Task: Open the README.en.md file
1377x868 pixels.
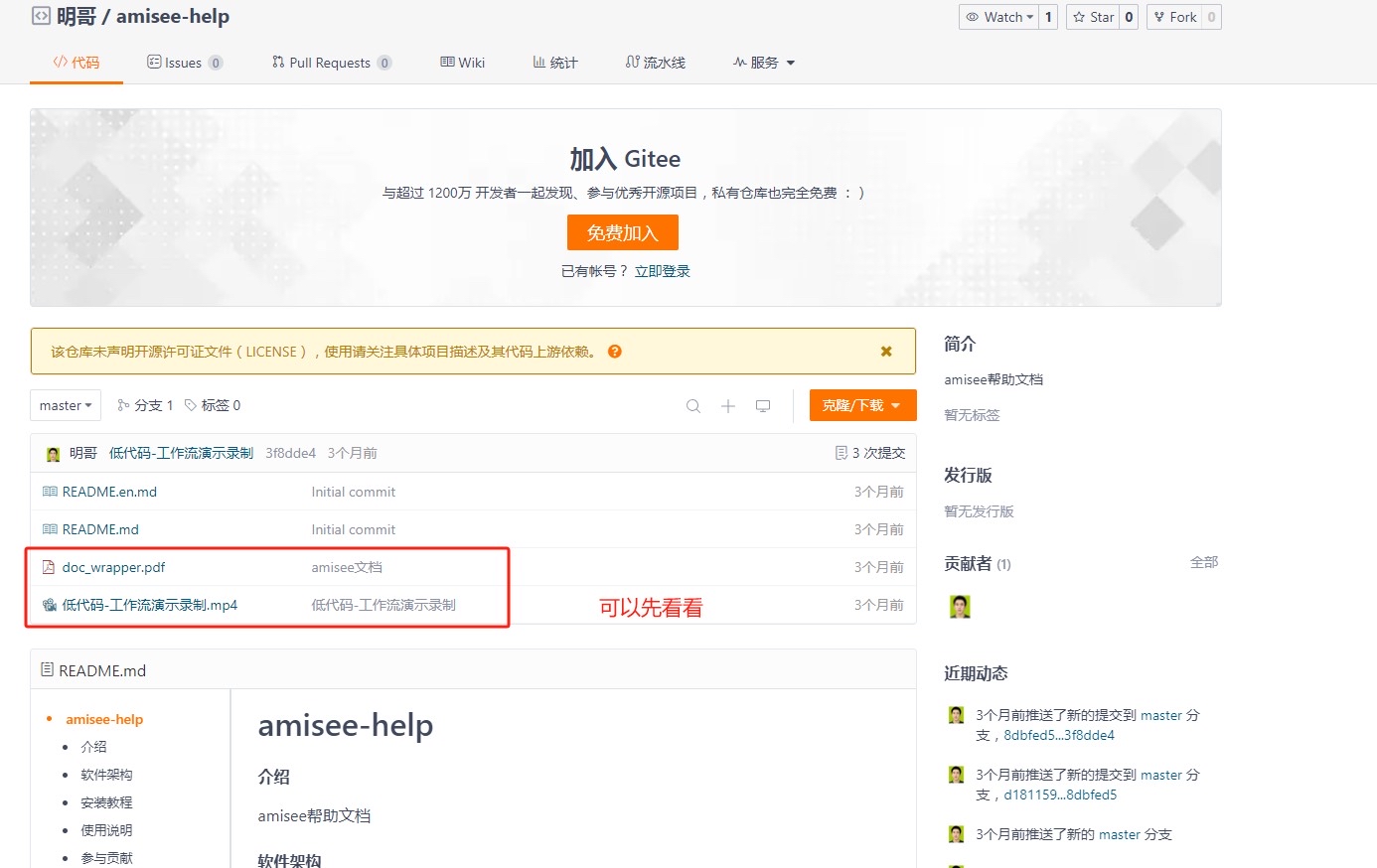Action: pos(109,492)
